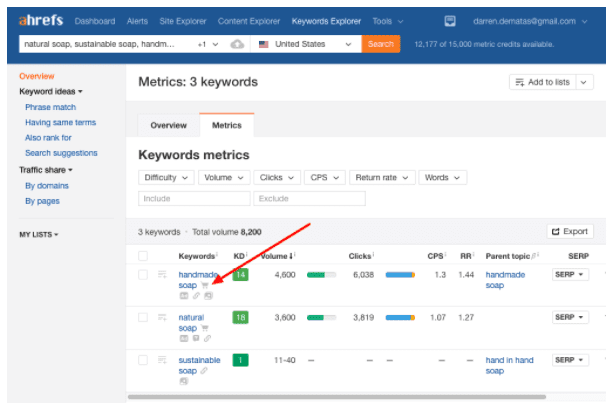Open SERP dropdown for handmade soap
Image resolution: width=616 pixels, height=403 pixels.
(x=569, y=274)
